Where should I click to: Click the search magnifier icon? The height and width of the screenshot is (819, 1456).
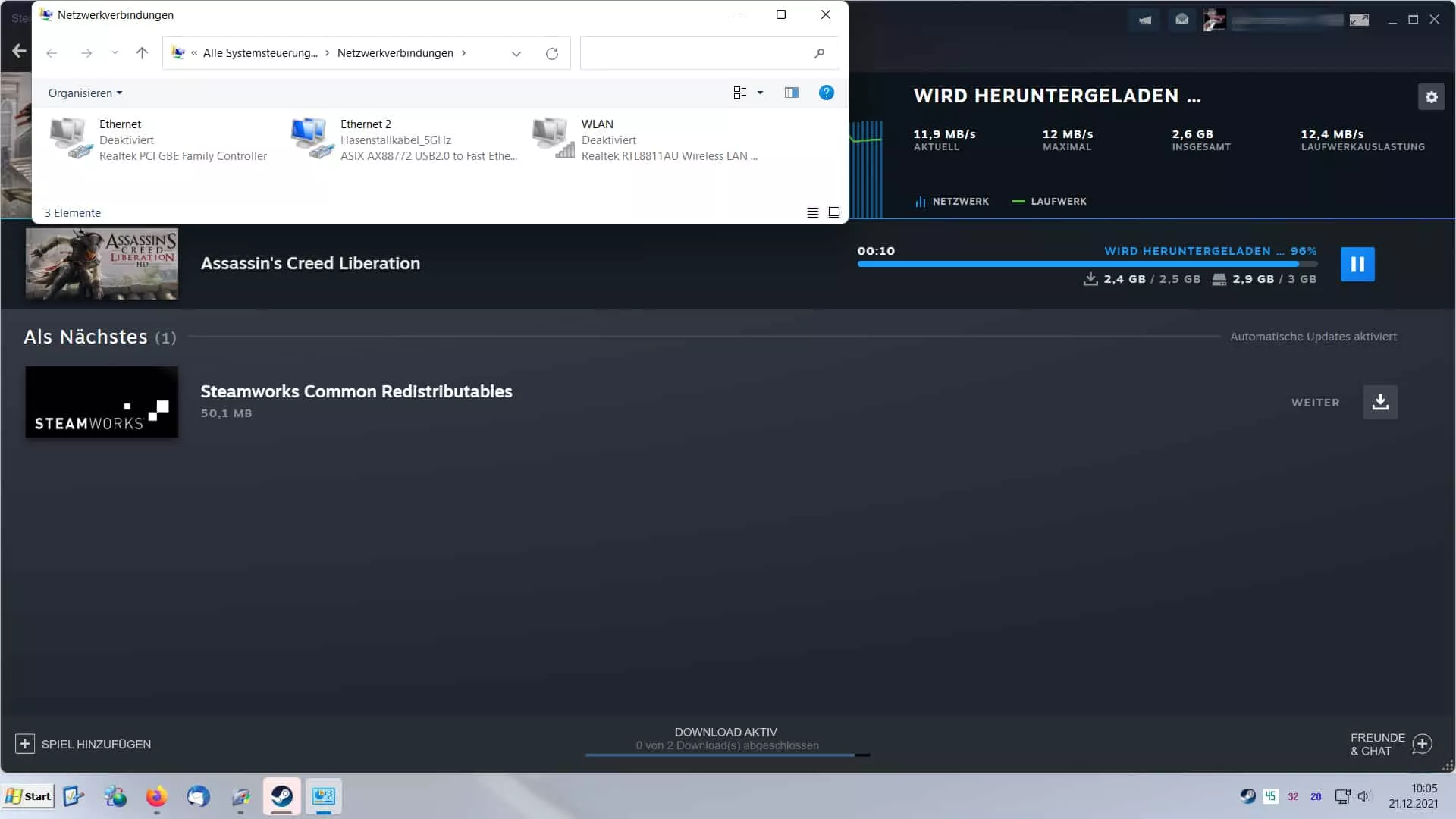click(819, 53)
